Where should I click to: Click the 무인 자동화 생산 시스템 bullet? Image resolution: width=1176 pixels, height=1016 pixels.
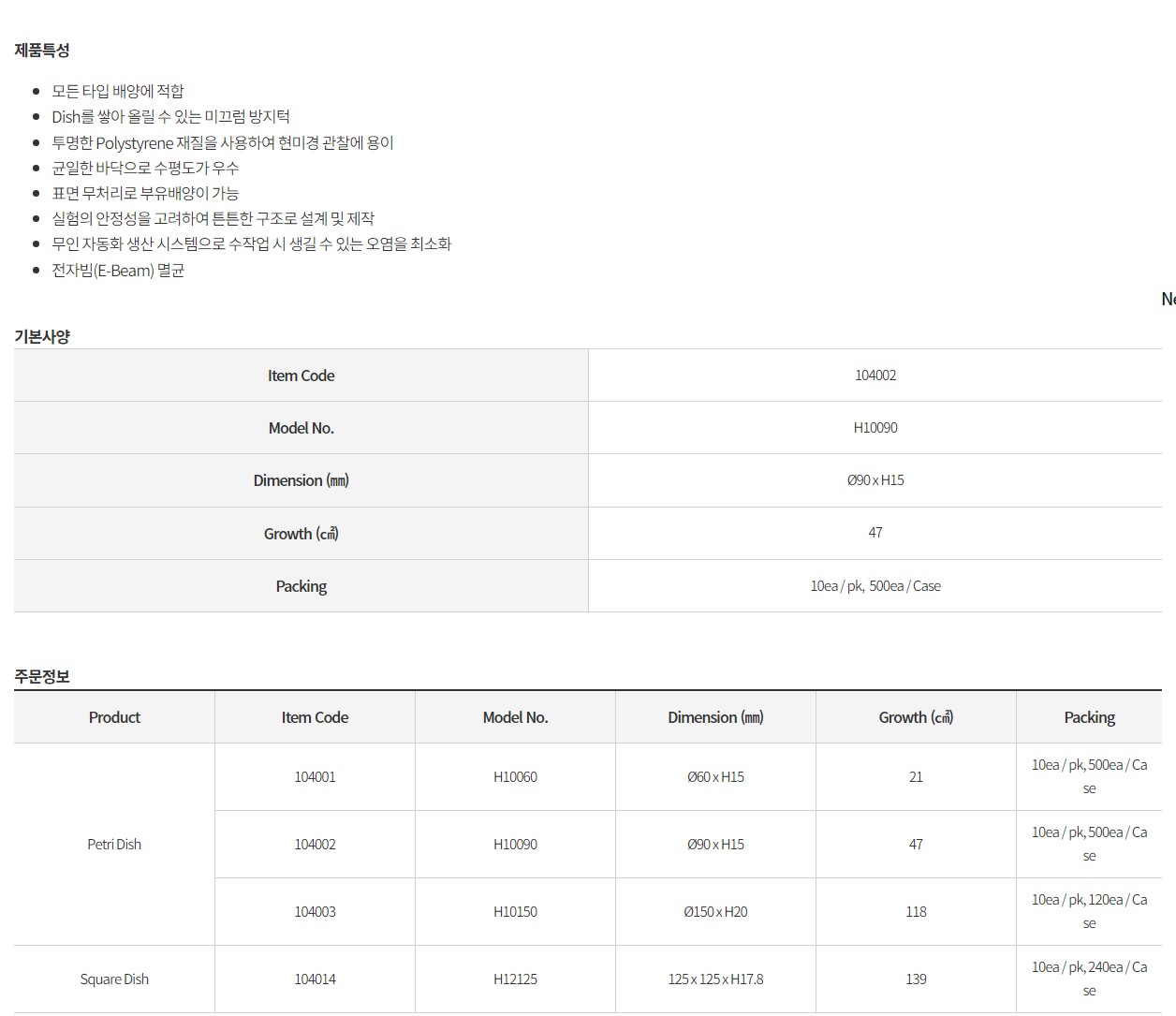(252, 243)
